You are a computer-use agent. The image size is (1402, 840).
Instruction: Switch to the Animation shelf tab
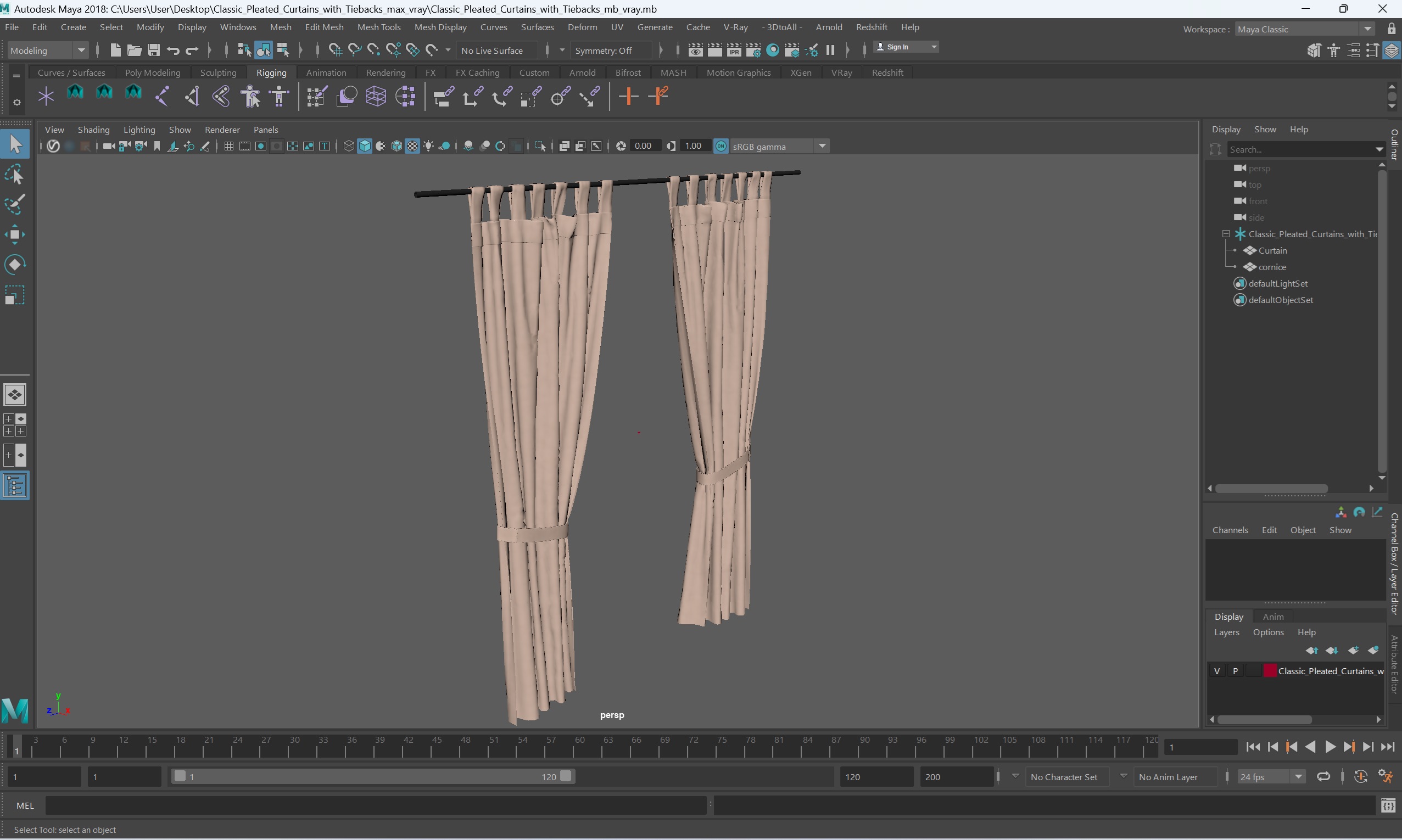point(326,72)
